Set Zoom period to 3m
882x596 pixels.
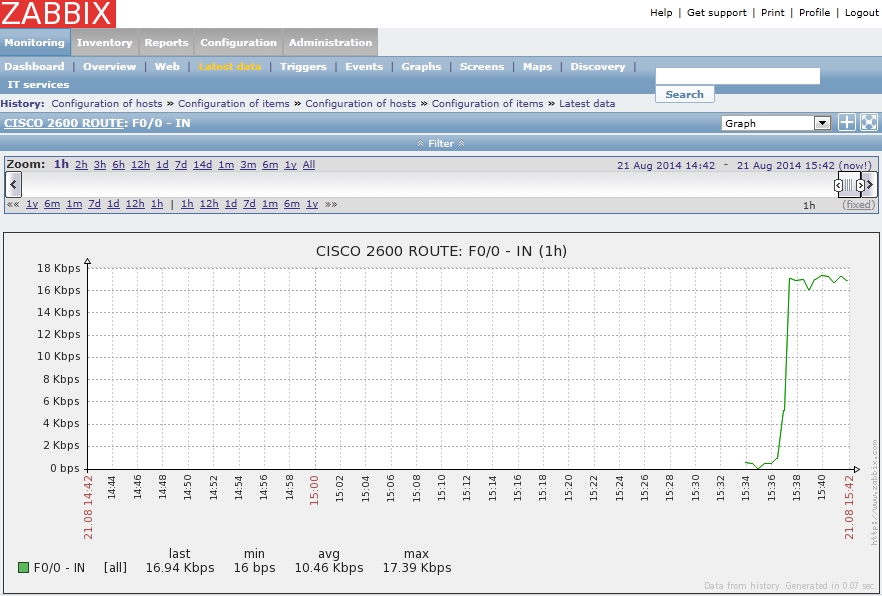pos(248,165)
